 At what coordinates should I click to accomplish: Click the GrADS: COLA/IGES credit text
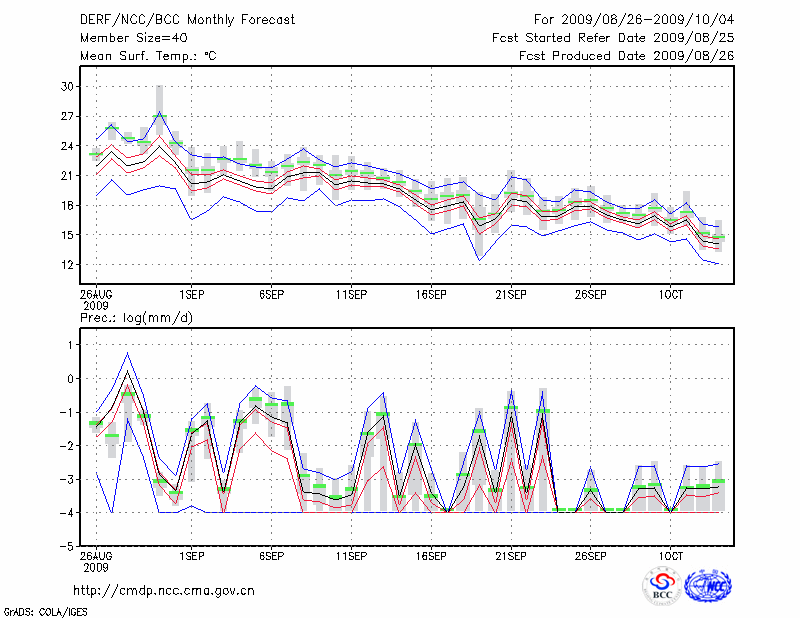point(44,610)
